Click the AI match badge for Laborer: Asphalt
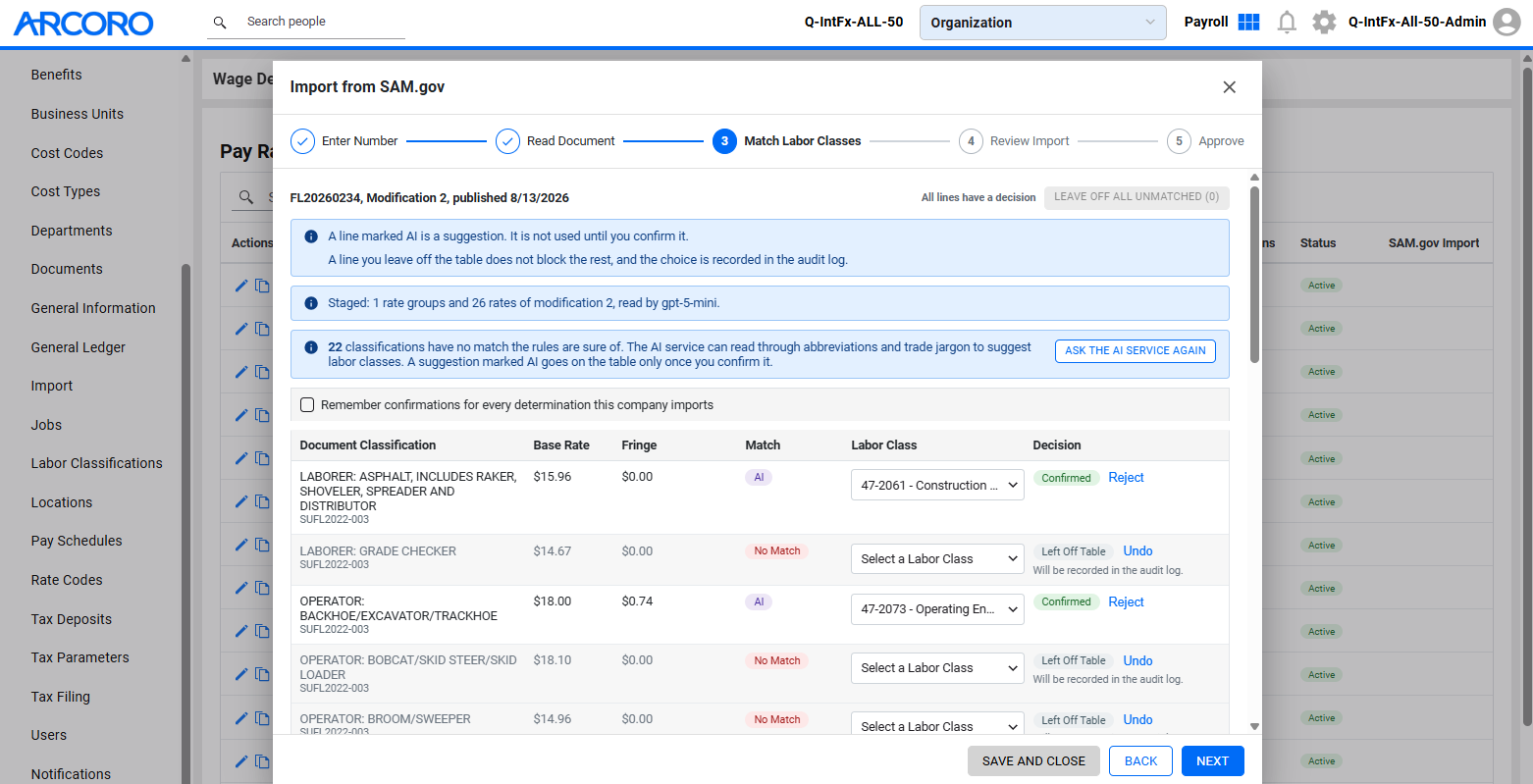The image size is (1533, 784). tap(759, 478)
